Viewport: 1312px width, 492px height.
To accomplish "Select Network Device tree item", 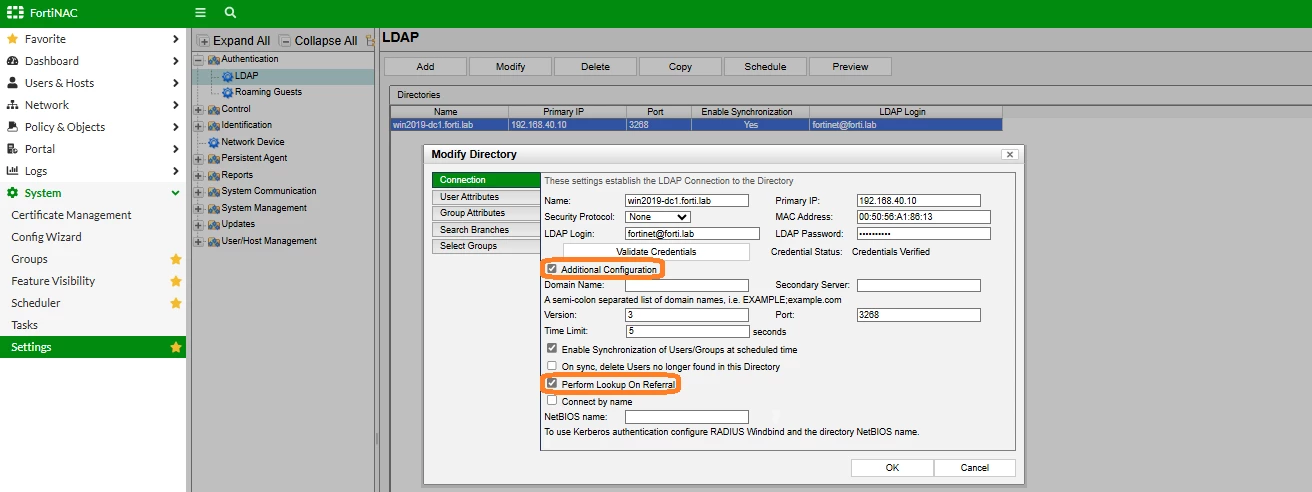I will (x=252, y=142).
